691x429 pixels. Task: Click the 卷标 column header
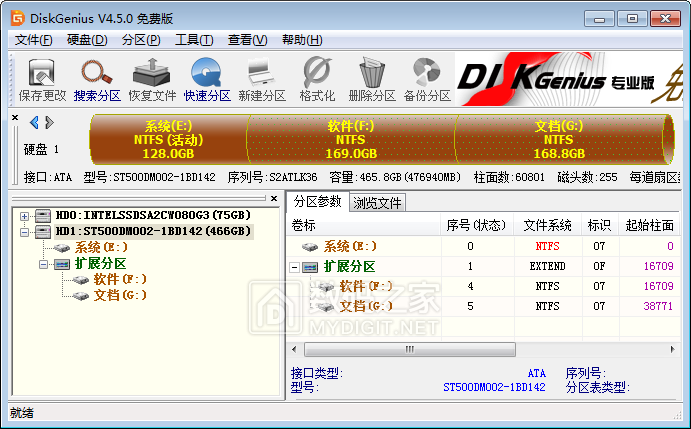364,225
